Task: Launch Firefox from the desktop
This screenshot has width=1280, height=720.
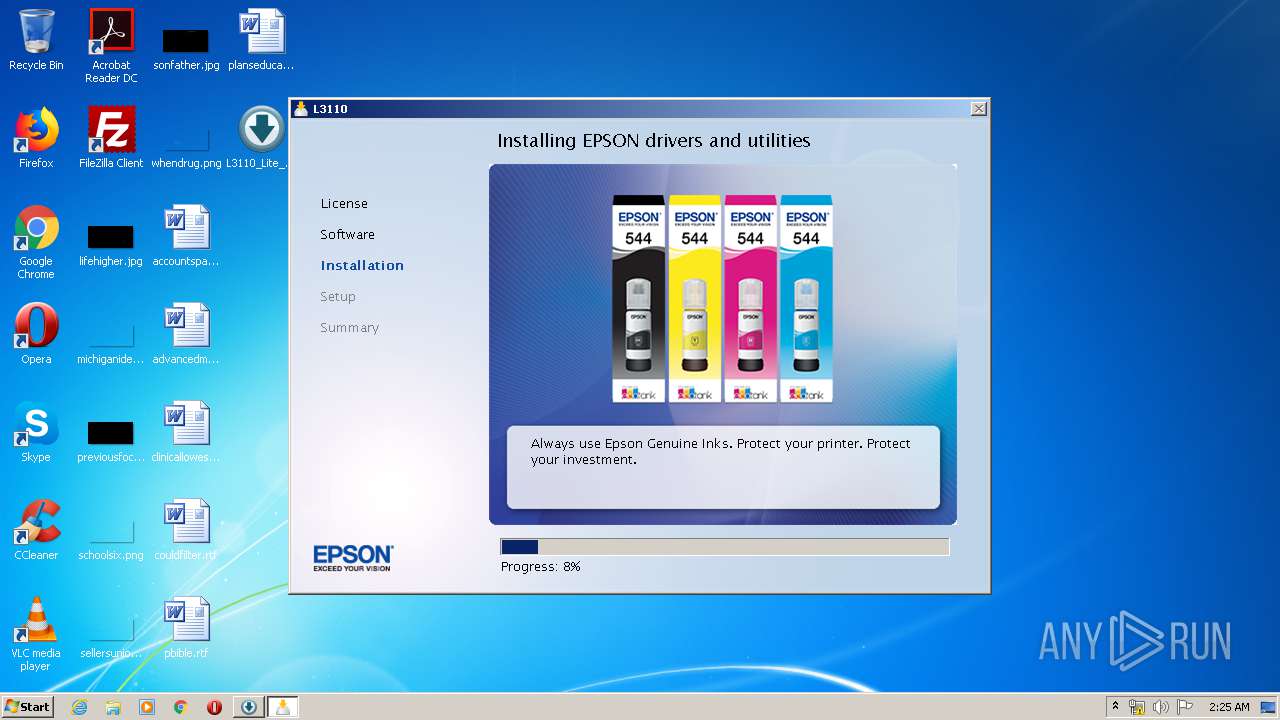Action: click(x=36, y=138)
